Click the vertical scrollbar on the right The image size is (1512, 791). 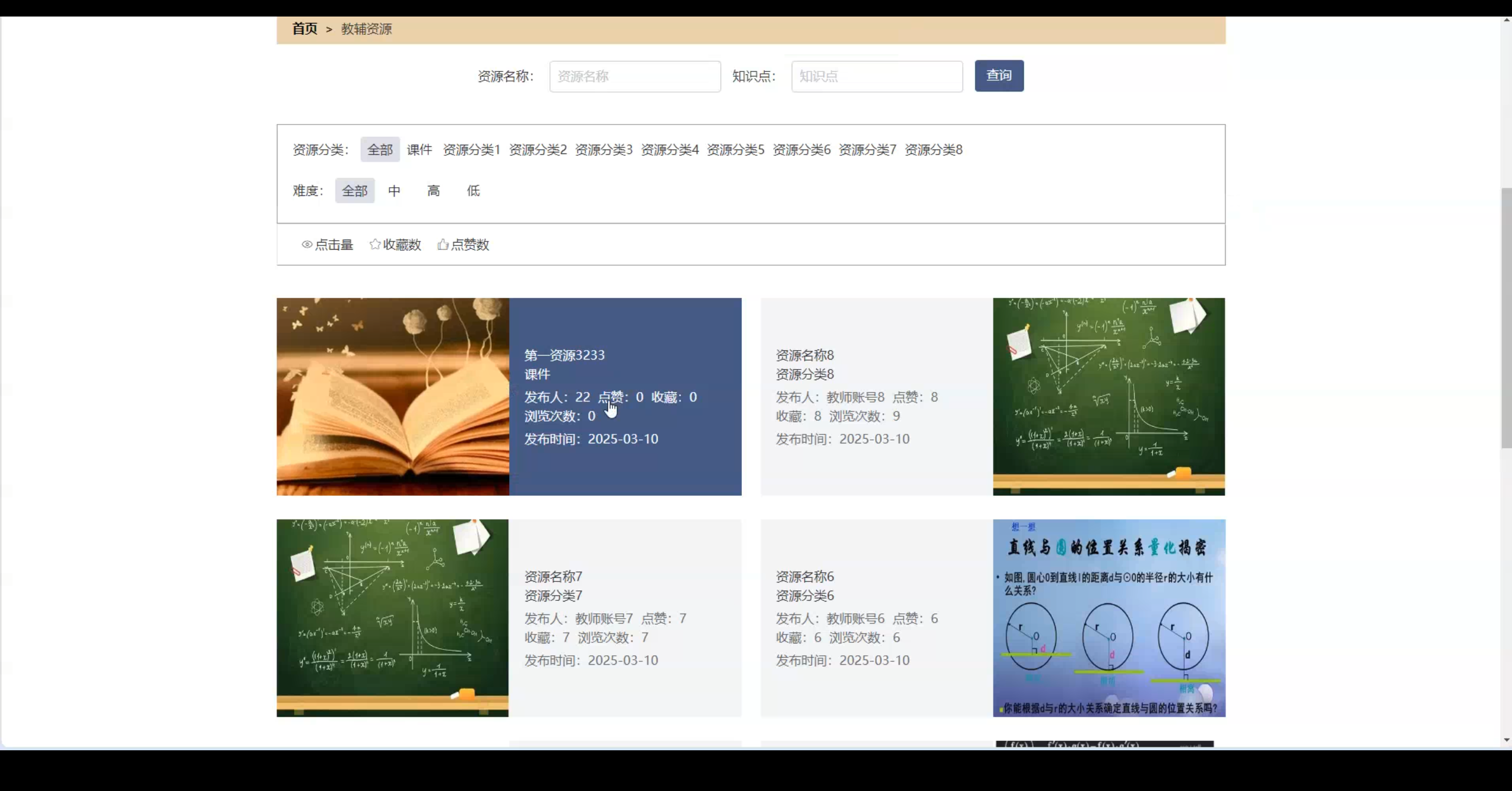point(1505,319)
